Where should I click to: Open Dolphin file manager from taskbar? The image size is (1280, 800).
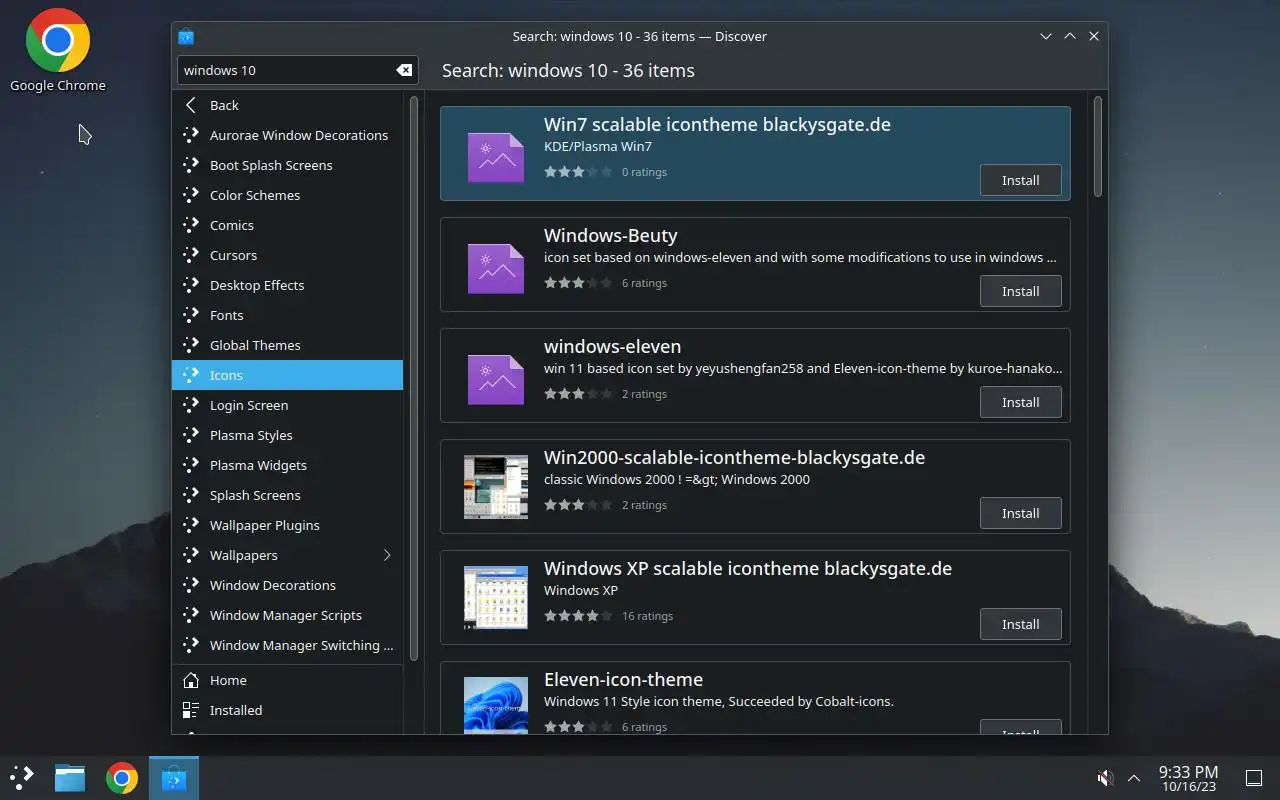[x=70, y=777]
